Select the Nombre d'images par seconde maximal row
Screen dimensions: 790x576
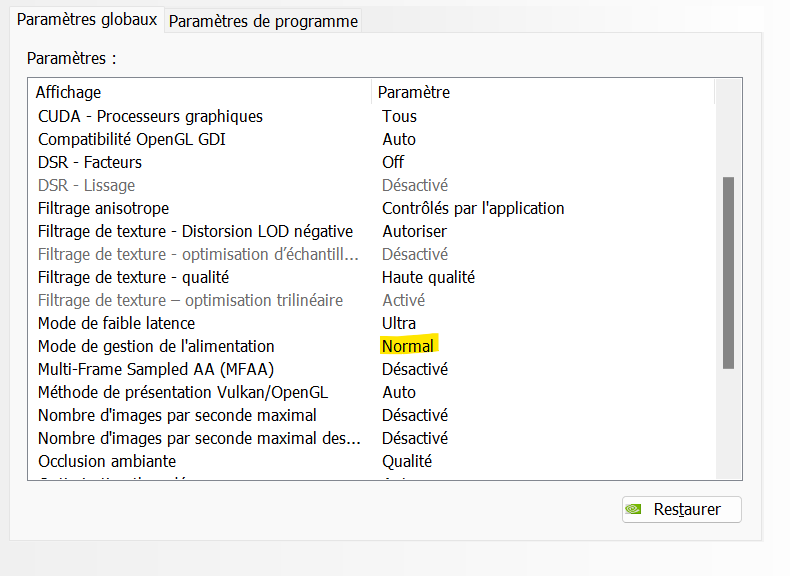click(x=177, y=415)
